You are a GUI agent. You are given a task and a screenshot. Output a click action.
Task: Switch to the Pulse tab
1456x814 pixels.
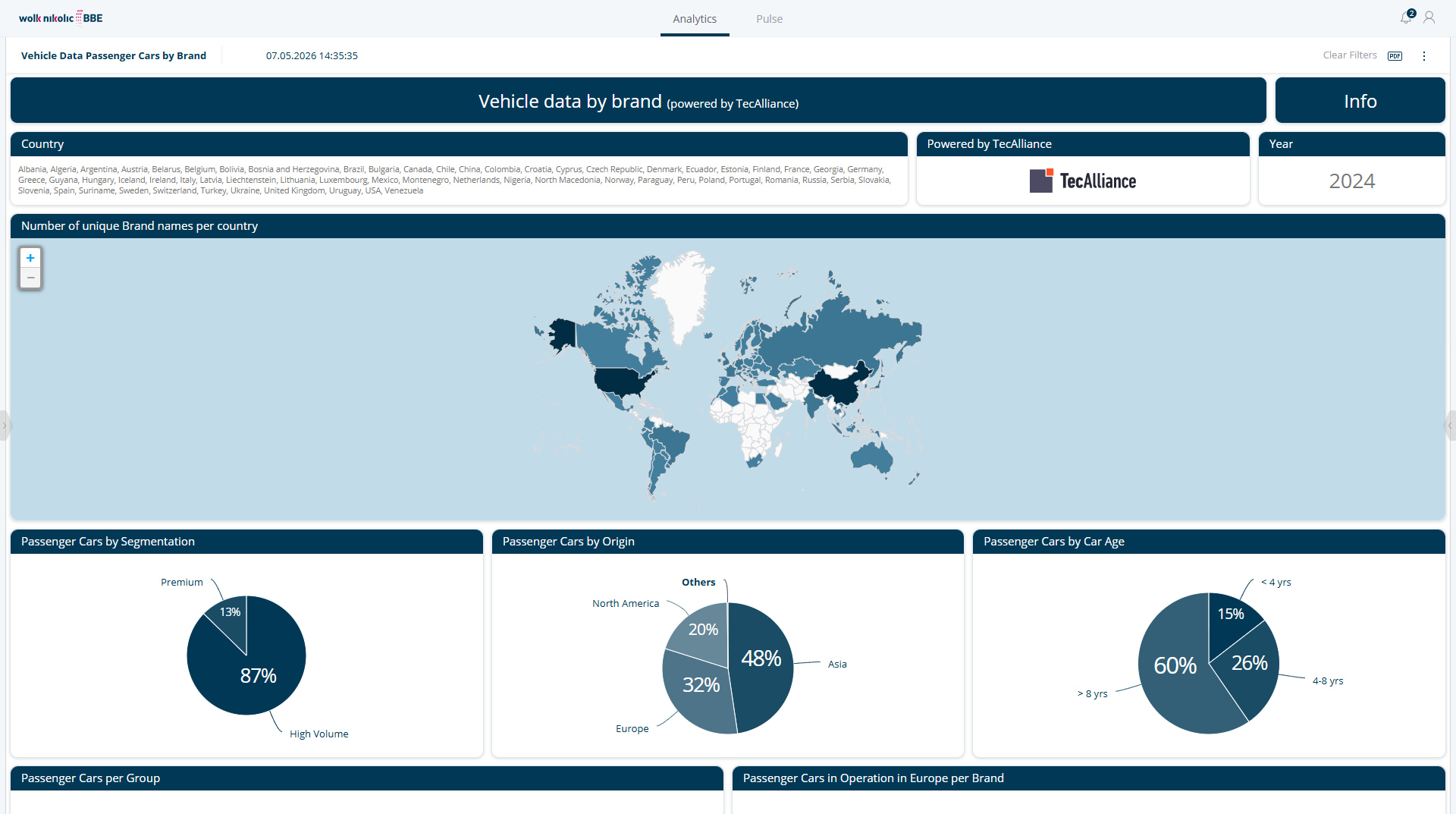769,19
